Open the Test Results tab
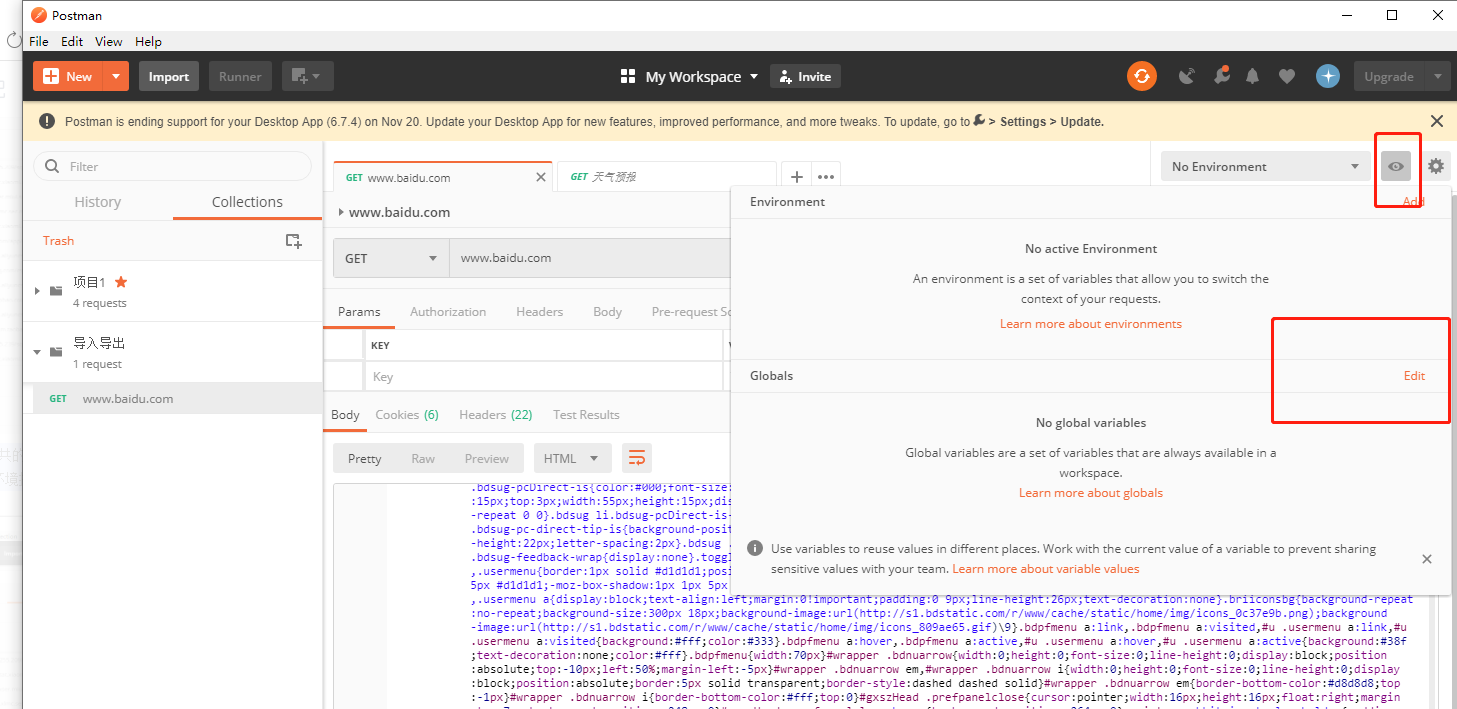Image resolution: width=1457 pixels, height=709 pixels. pos(586,415)
